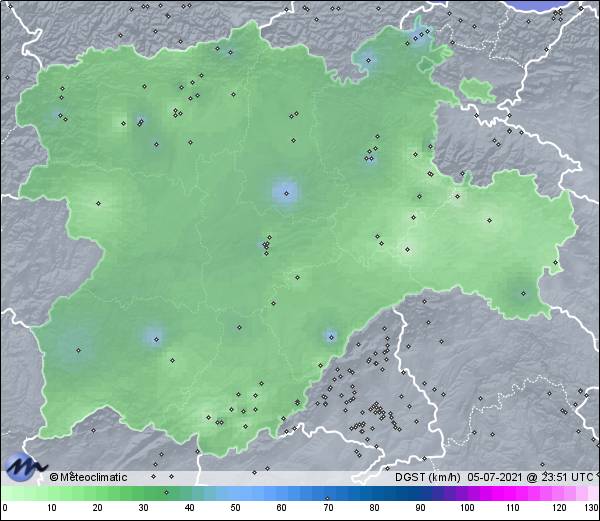This screenshot has height=521, width=600.
Task: Click the legend value 80
Action: click(374, 508)
